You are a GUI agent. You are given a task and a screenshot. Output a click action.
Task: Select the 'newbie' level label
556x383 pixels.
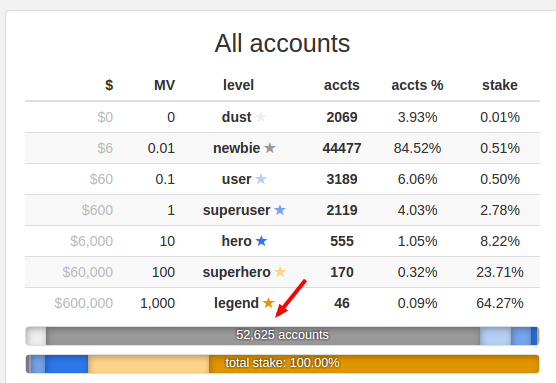point(237,148)
